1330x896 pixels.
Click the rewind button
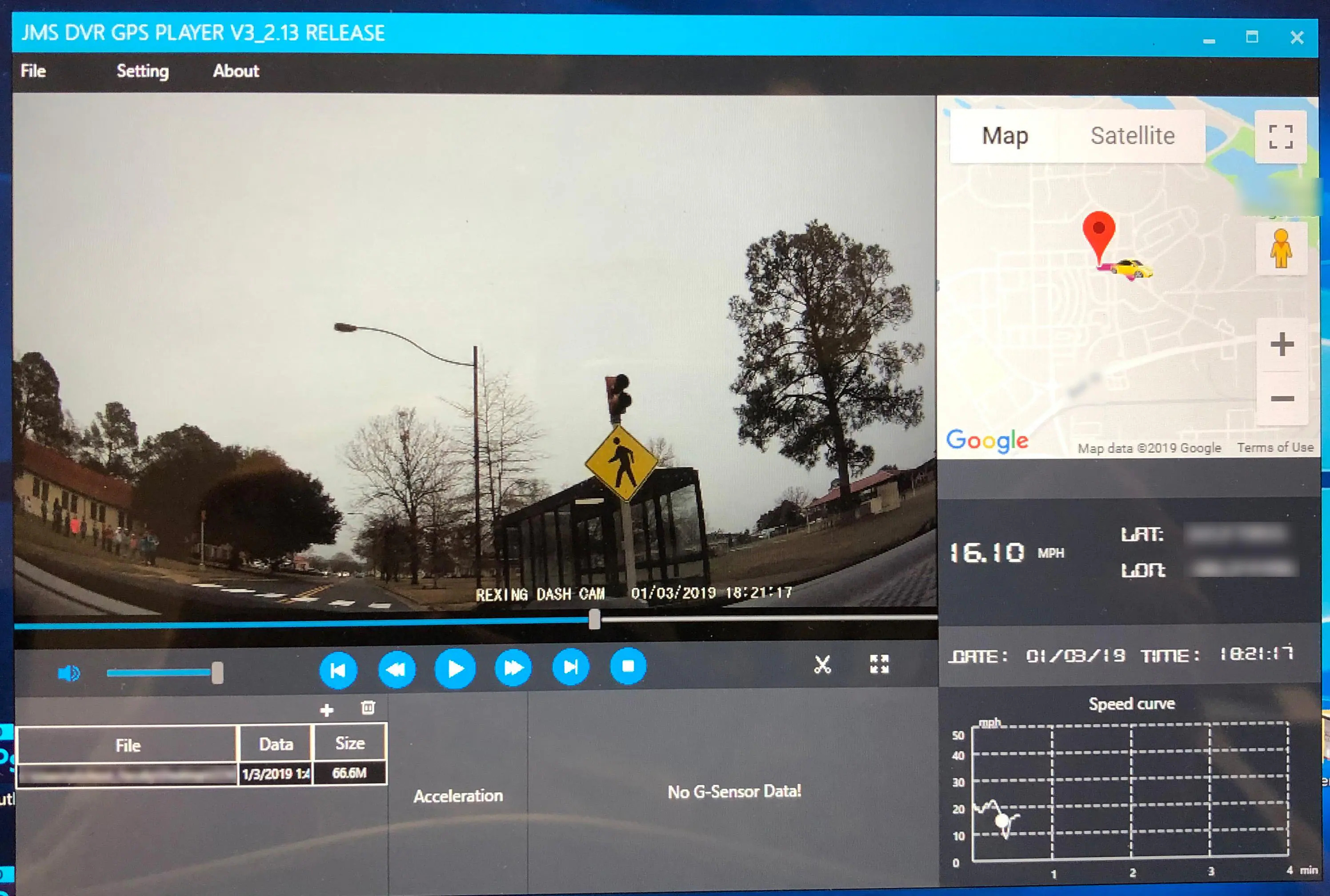pyautogui.click(x=397, y=668)
